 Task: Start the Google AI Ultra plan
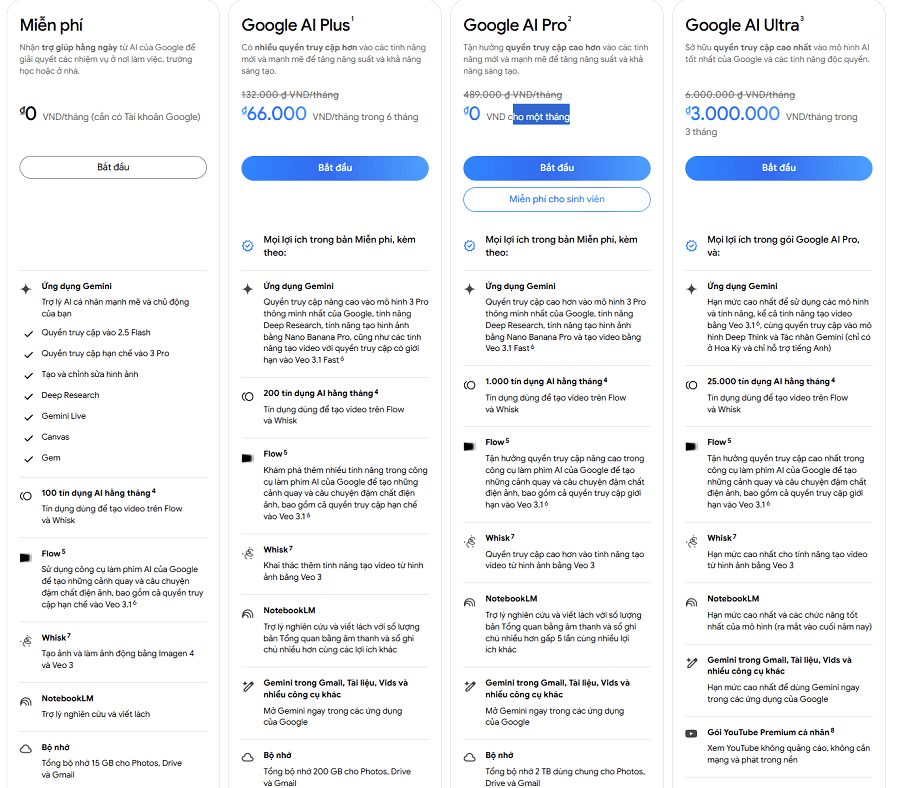click(x=779, y=168)
